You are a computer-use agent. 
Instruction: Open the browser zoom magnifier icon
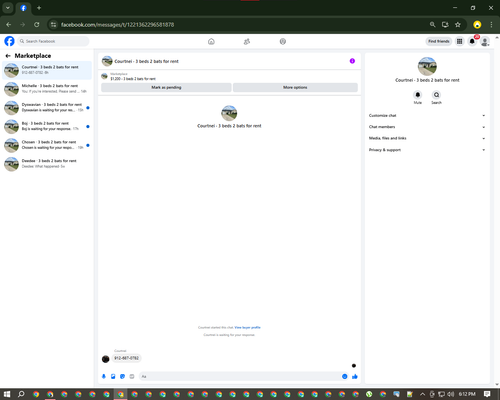(x=432, y=25)
